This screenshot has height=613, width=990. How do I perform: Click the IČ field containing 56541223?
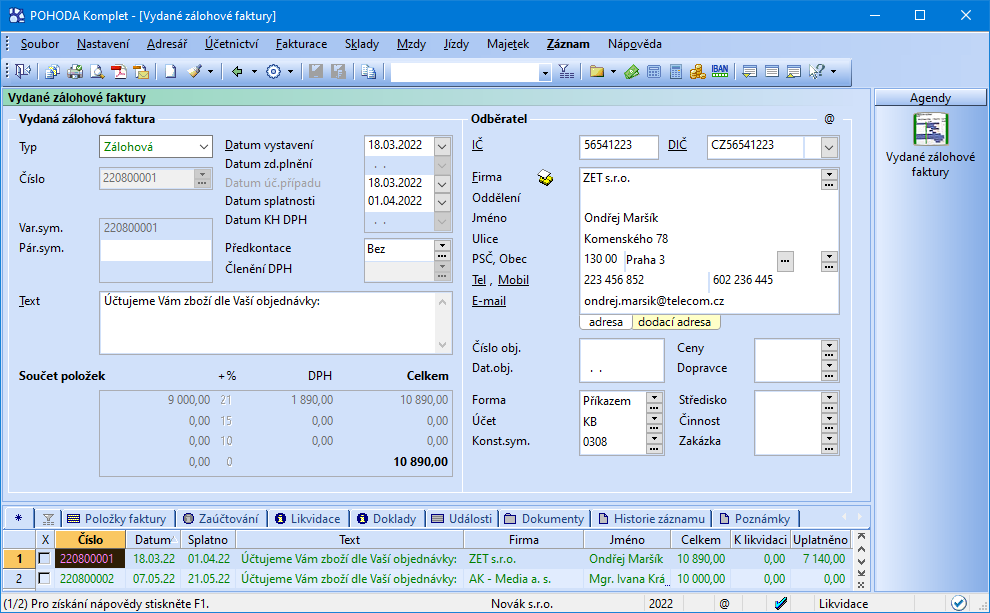619,146
